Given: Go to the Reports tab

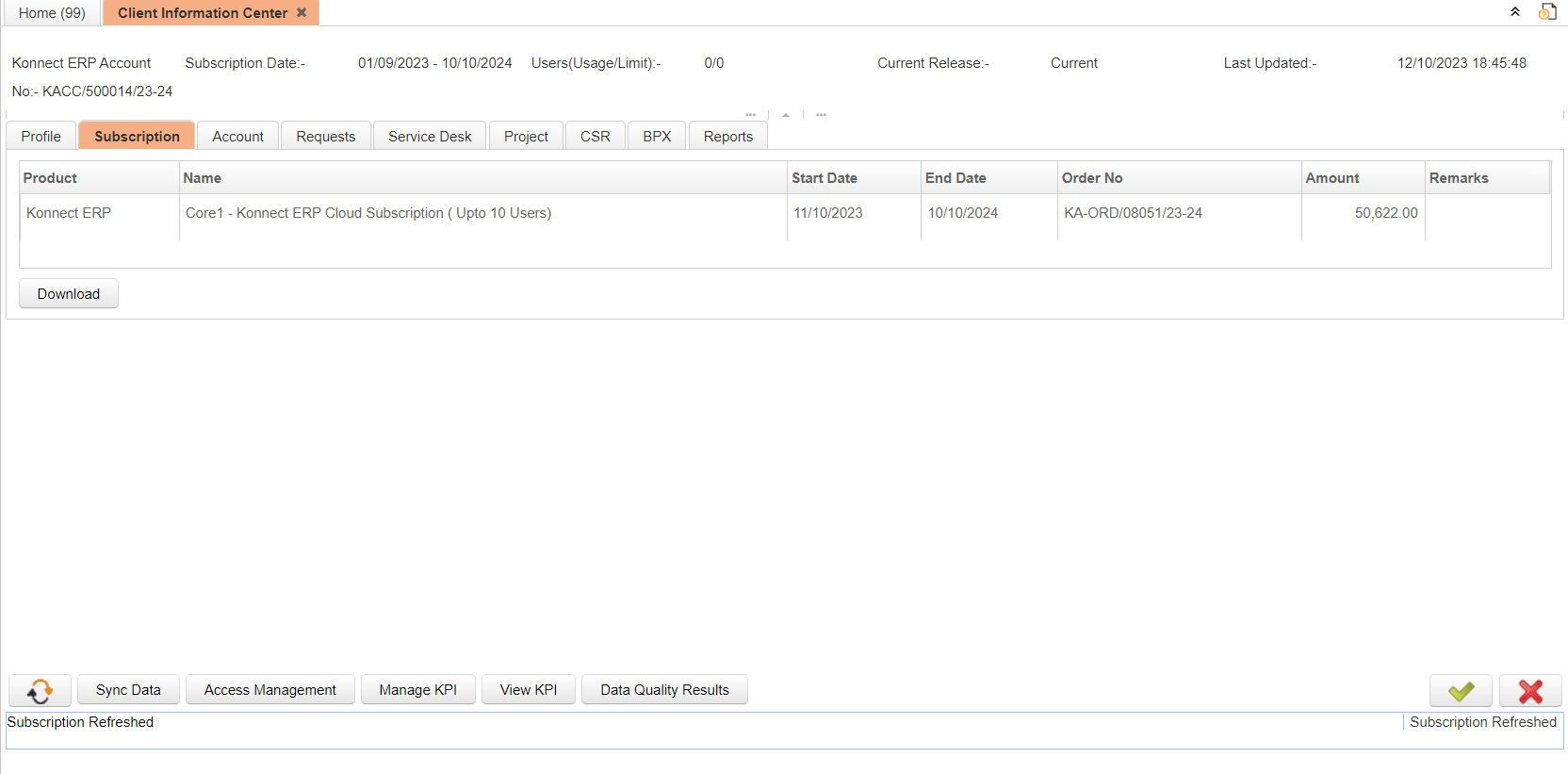Looking at the screenshot, I should coord(727,137).
